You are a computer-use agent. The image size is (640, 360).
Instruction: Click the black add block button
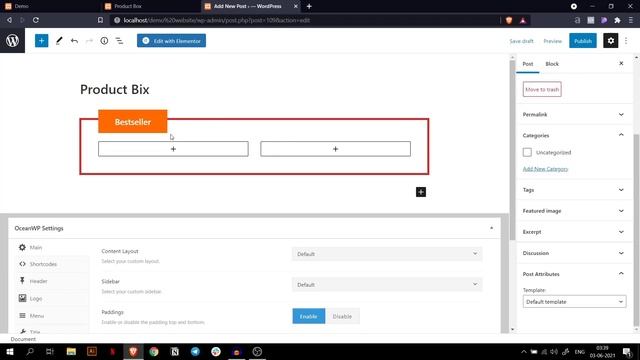(421, 192)
